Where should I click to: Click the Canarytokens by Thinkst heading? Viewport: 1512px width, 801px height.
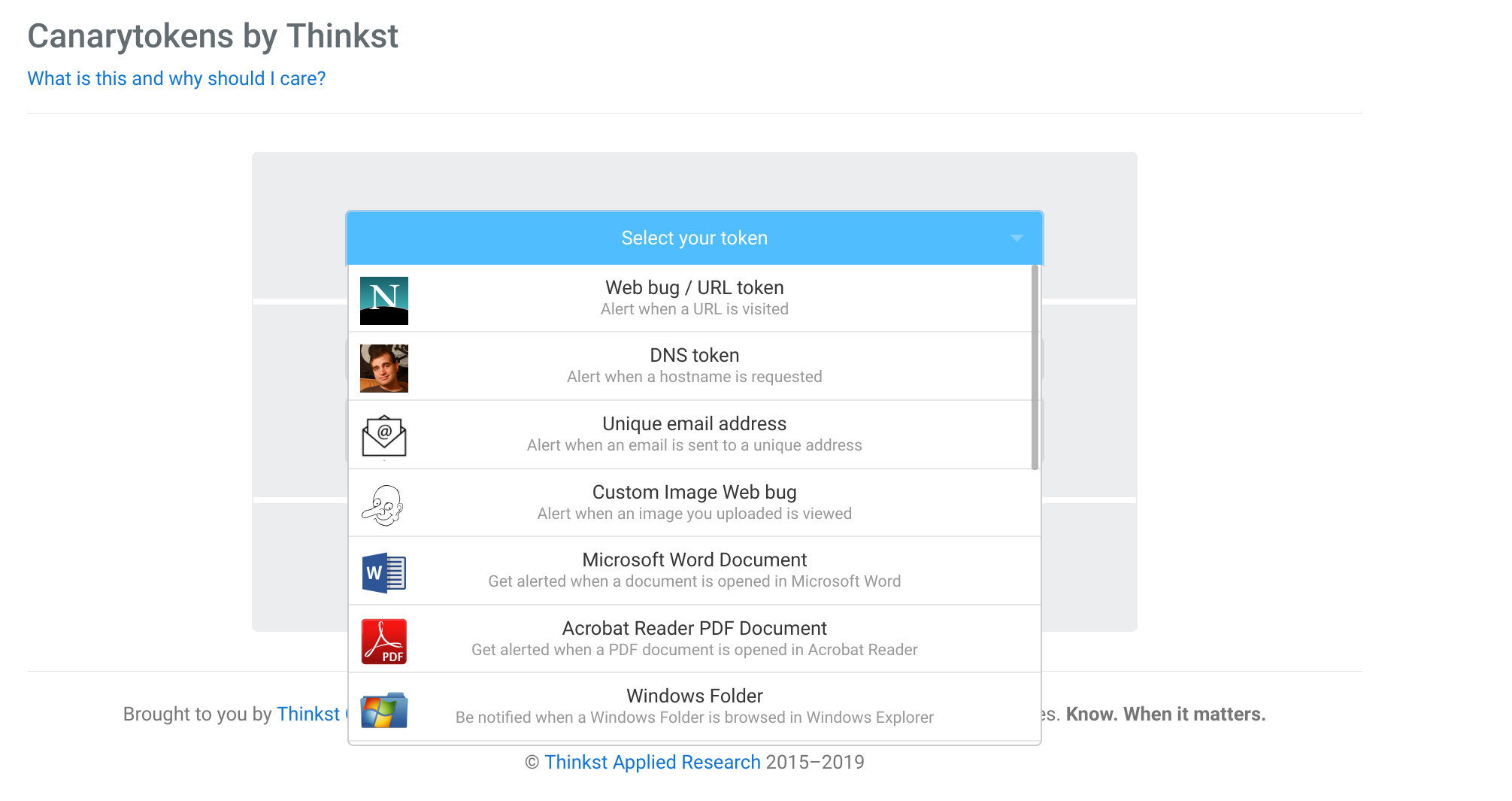pos(213,36)
